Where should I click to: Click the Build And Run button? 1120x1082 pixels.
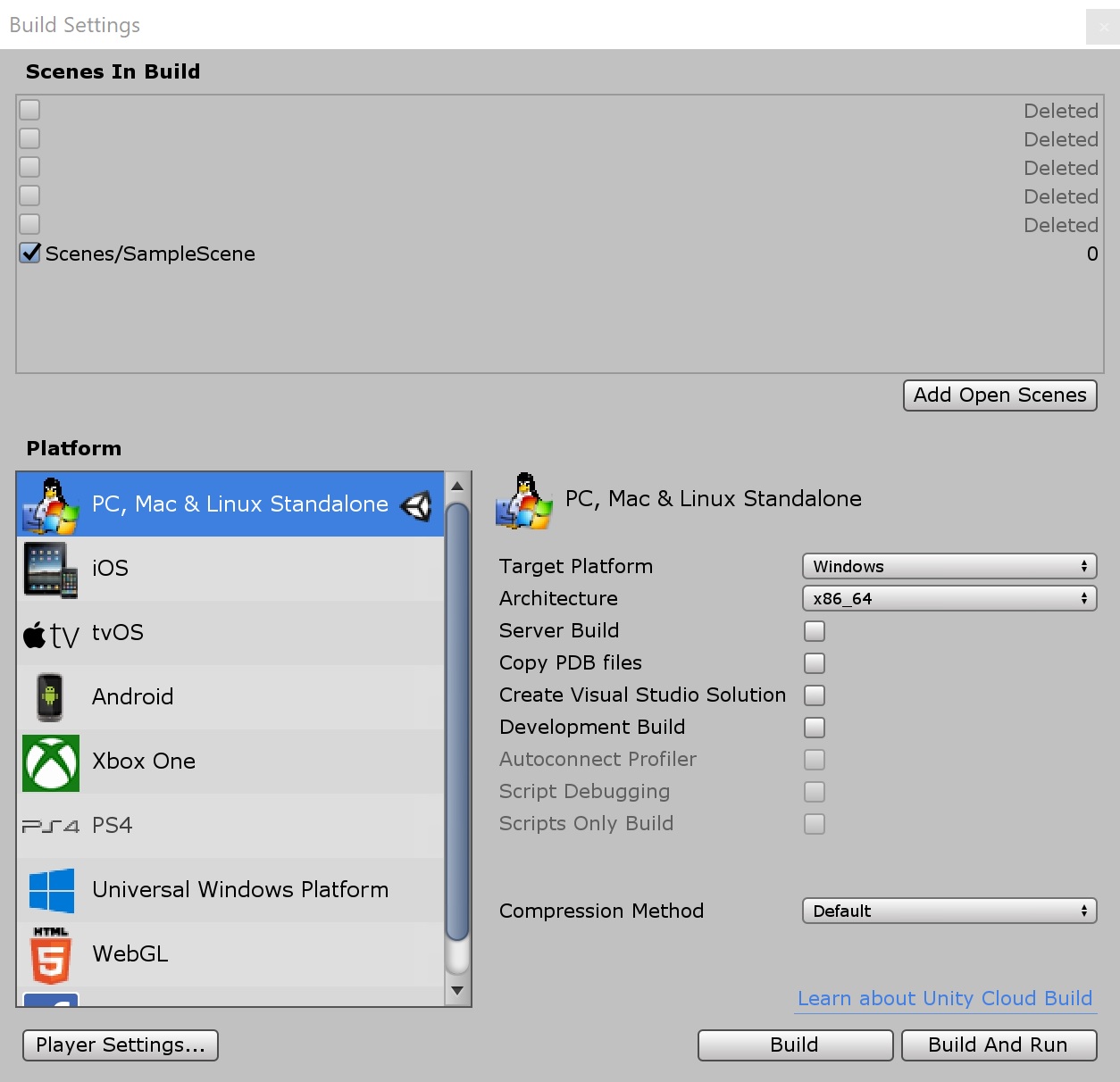pyautogui.click(x=999, y=1045)
